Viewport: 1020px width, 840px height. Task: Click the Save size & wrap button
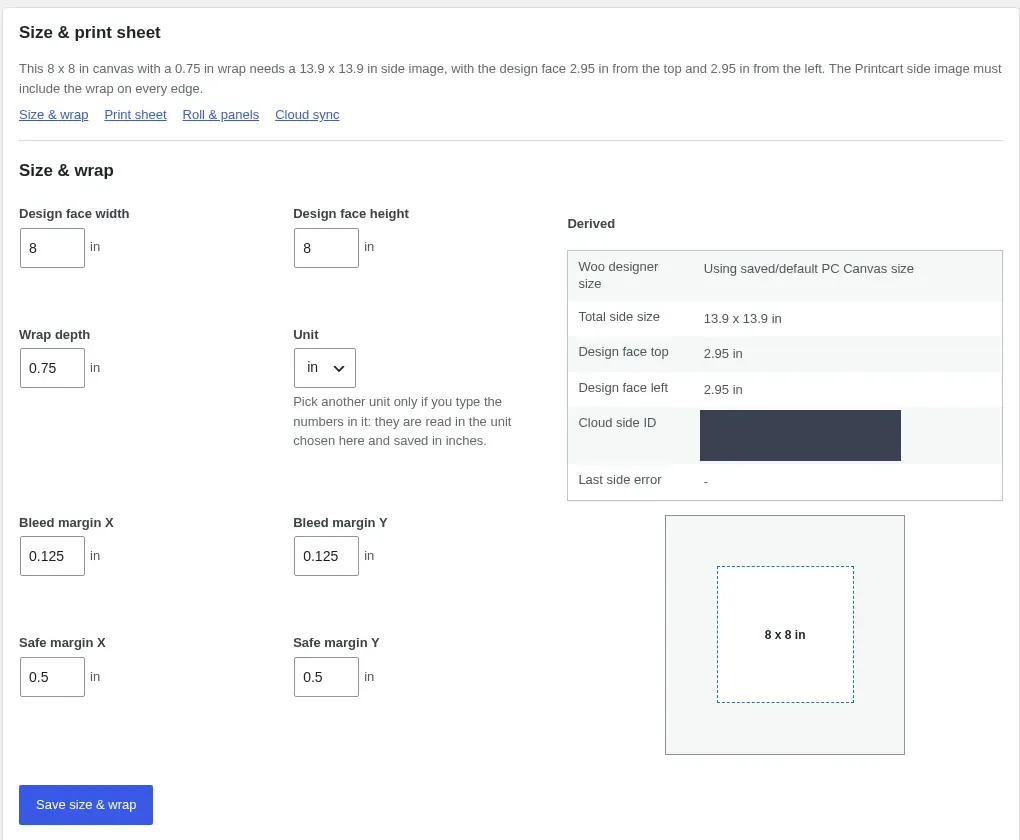[x=86, y=805]
